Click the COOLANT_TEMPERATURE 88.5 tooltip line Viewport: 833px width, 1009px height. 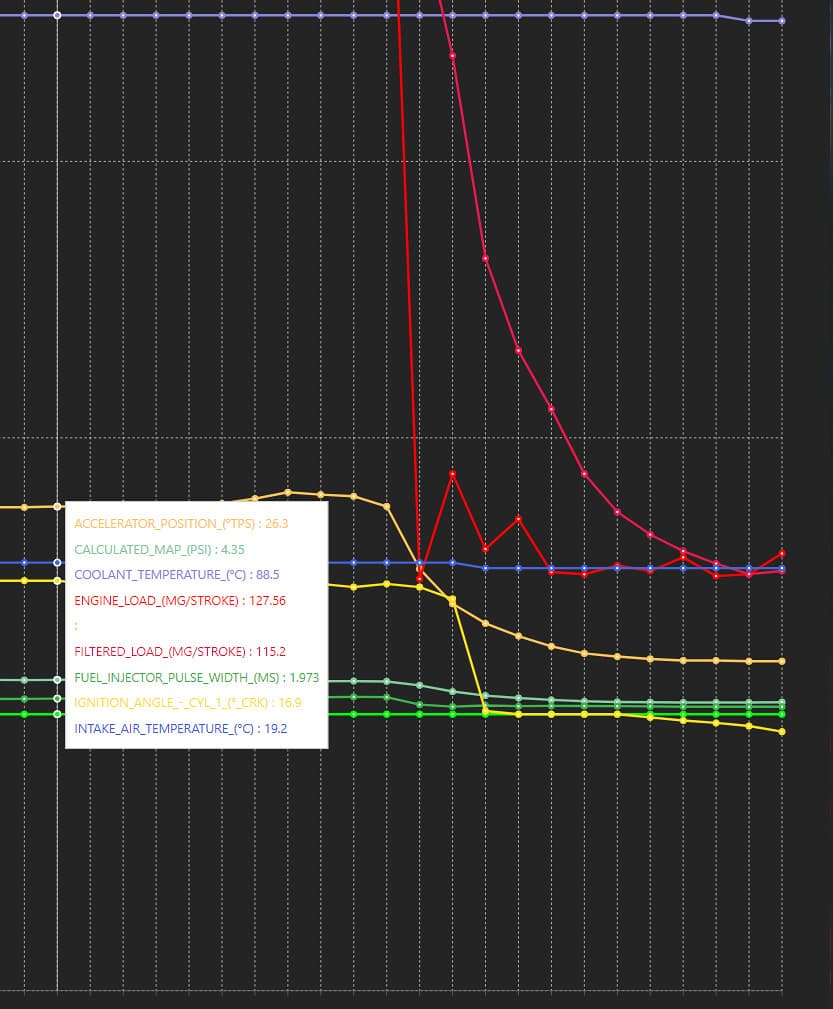click(176, 575)
